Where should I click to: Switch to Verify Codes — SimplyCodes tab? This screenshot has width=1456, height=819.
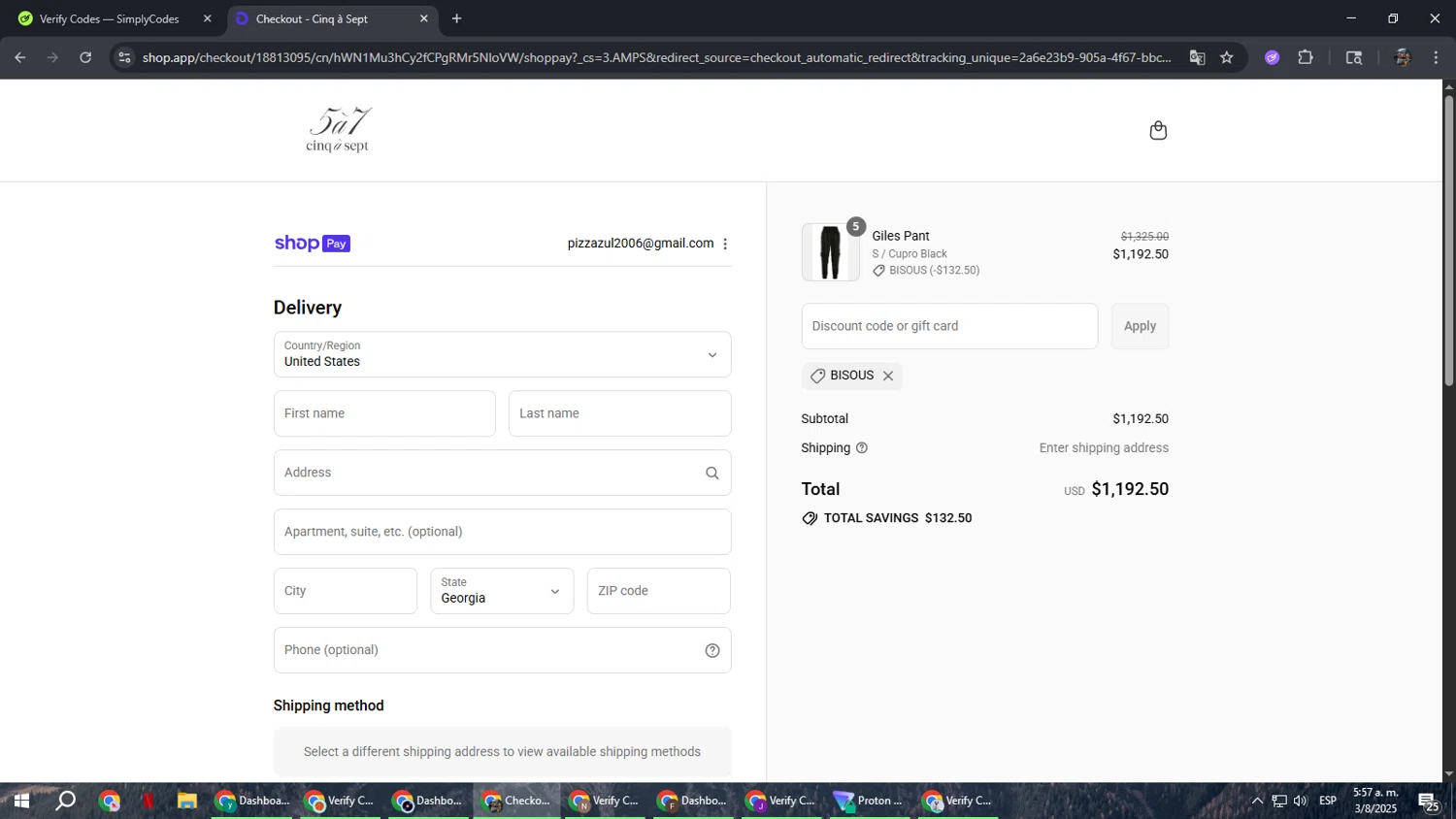(x=114, y=18)
